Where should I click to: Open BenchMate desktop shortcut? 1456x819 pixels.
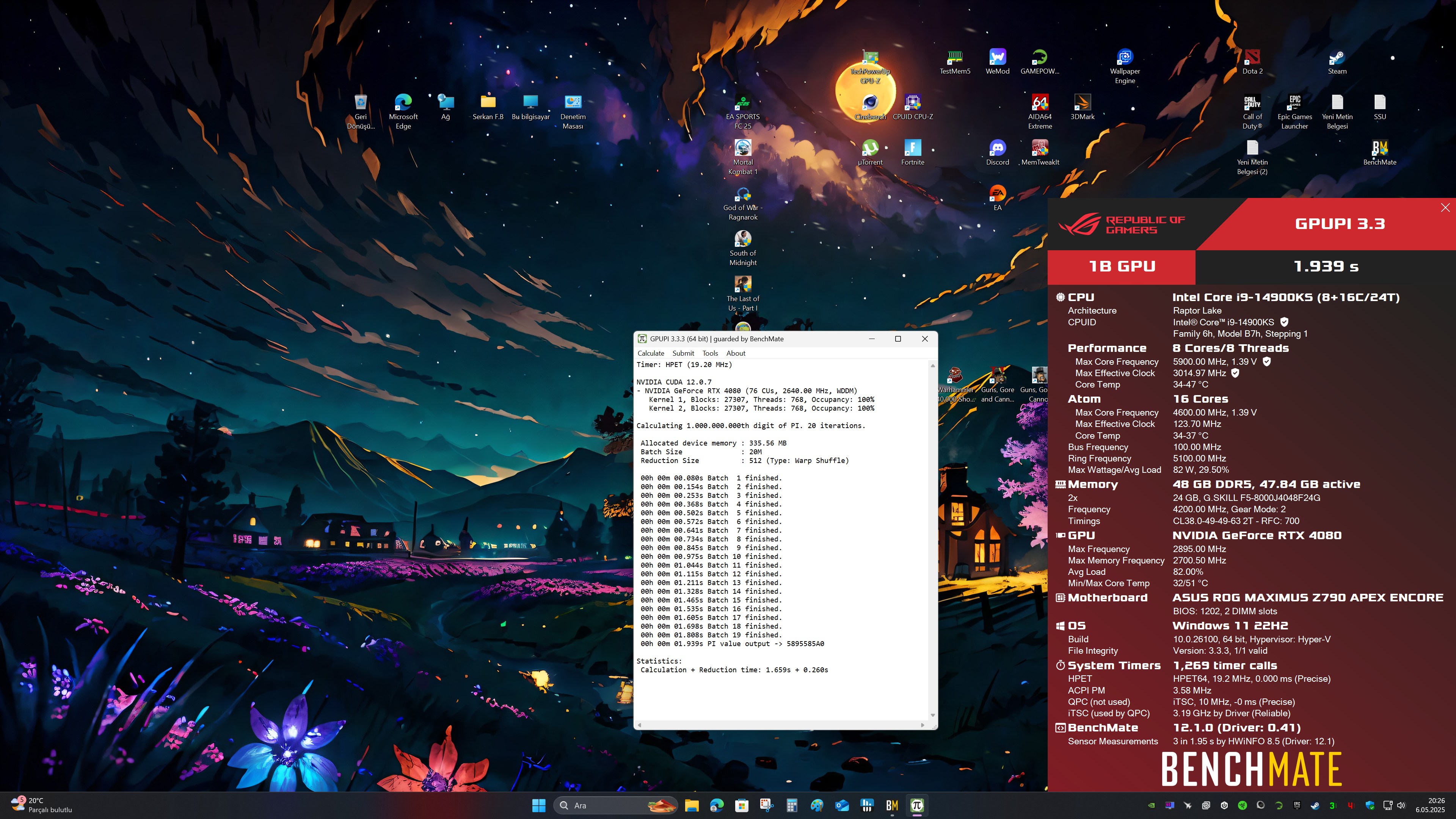pyautogui.click(x=1379, y=152)
